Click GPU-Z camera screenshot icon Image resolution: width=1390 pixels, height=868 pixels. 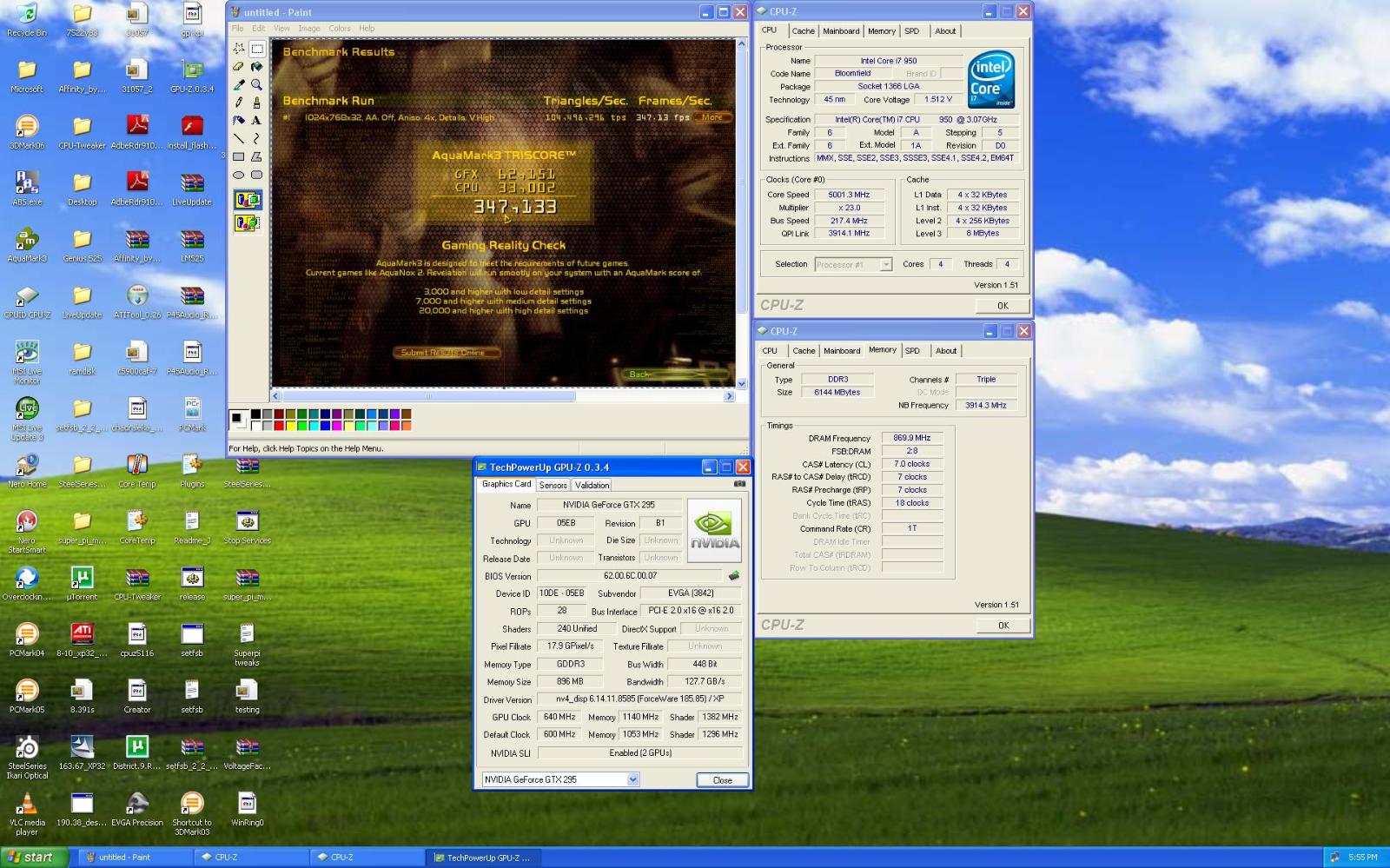tap(739, 484)
